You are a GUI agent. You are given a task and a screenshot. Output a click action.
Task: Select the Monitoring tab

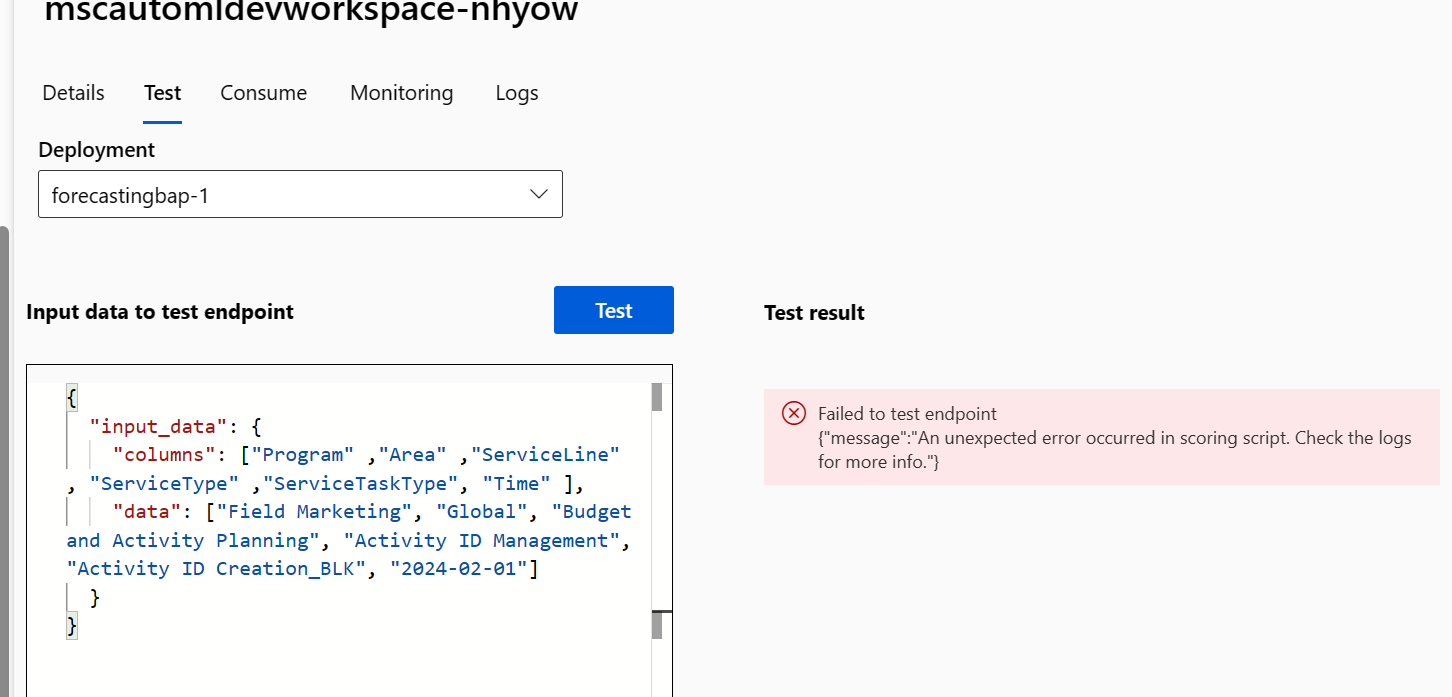coord(401,92)
